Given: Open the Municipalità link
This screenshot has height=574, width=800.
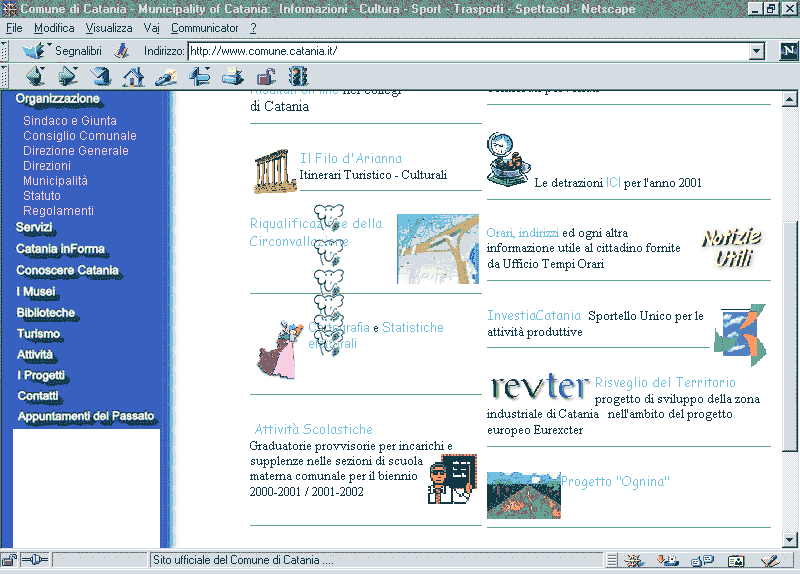Looking at the screenshot, I should pyautogui.click(x=55, y=181).
